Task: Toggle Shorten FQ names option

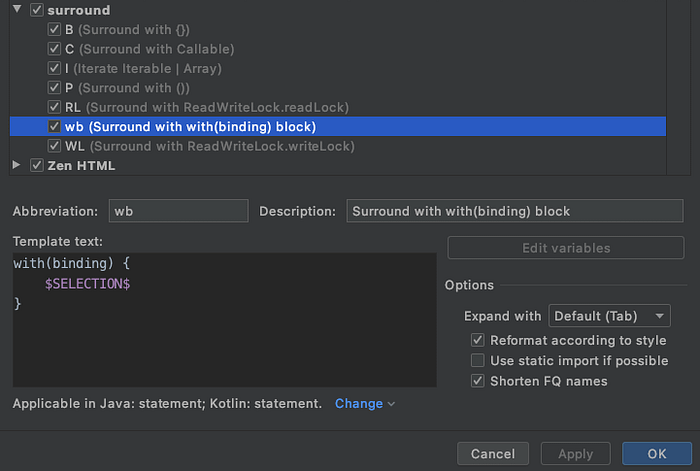Action: click(477, 381)
